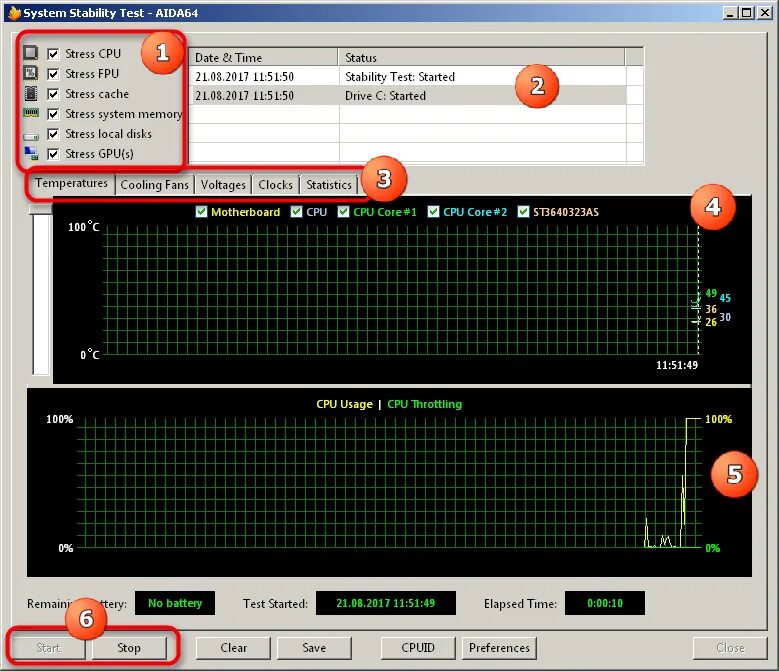779x671 pixels.
Task: Click the 11:51:49 timestamp under temperature graph
Action: pyautogui.click(x=677, y=365)
